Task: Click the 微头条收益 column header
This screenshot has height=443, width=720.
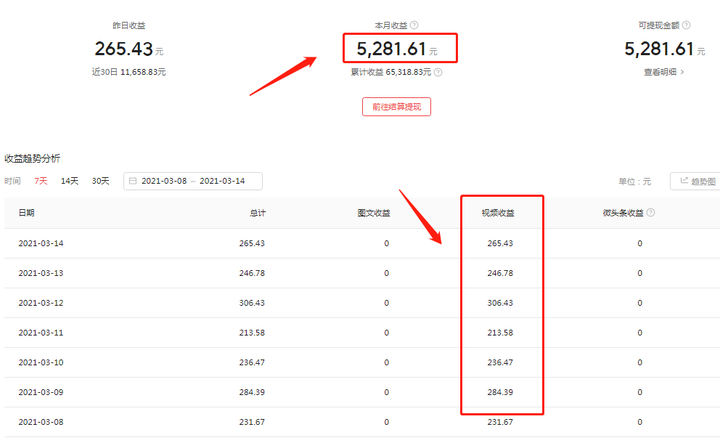Action: [623, 213]
